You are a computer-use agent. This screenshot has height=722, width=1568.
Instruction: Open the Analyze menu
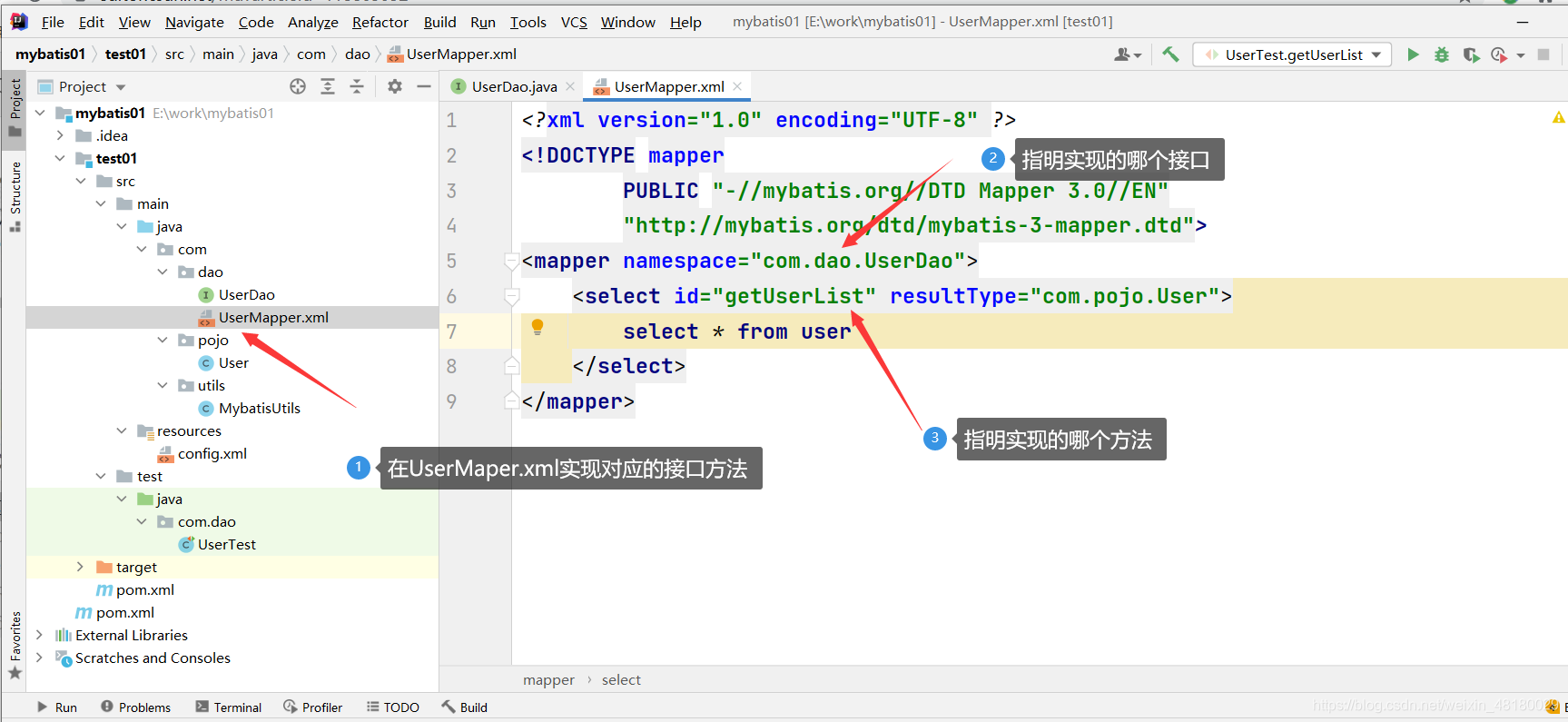tap(313, 22)
